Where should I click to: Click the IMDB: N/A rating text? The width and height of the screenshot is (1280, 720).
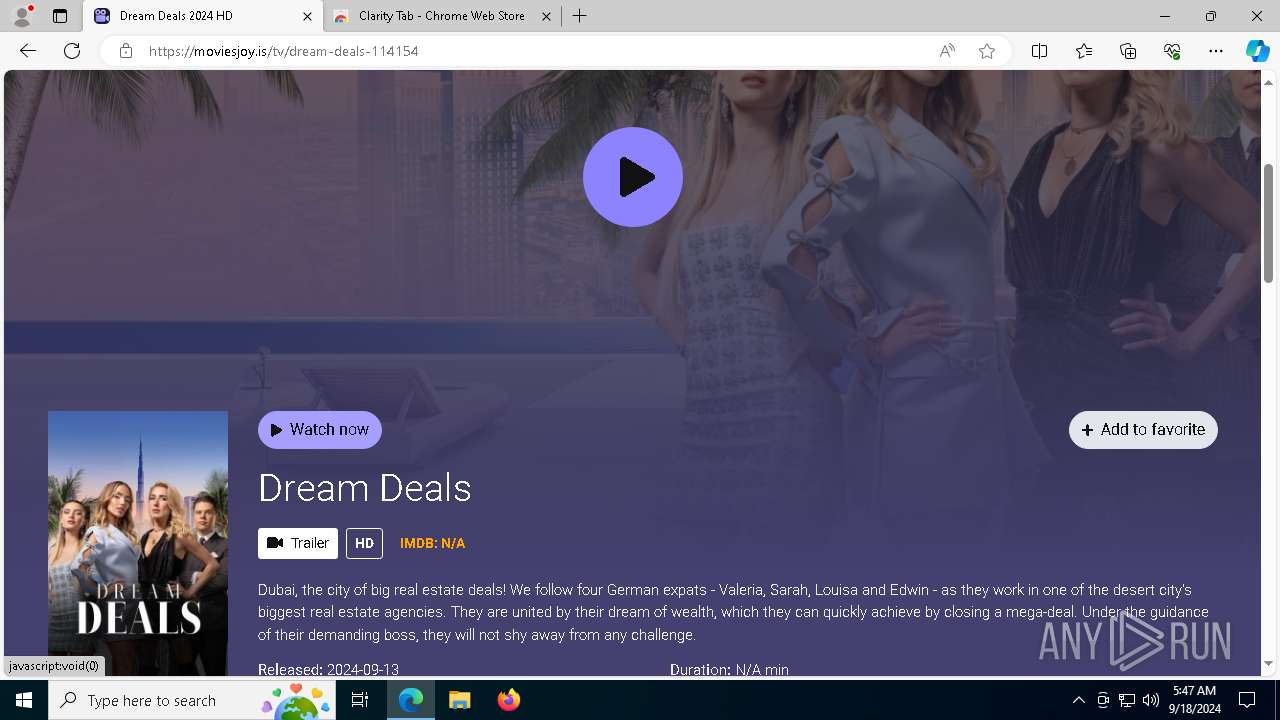coord(432,543)
